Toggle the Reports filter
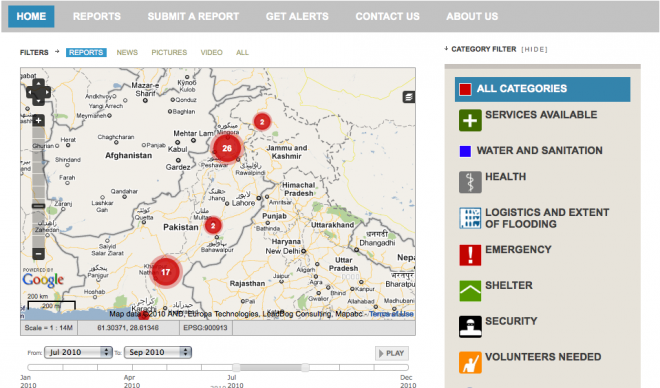 click(x=86, y=52)
